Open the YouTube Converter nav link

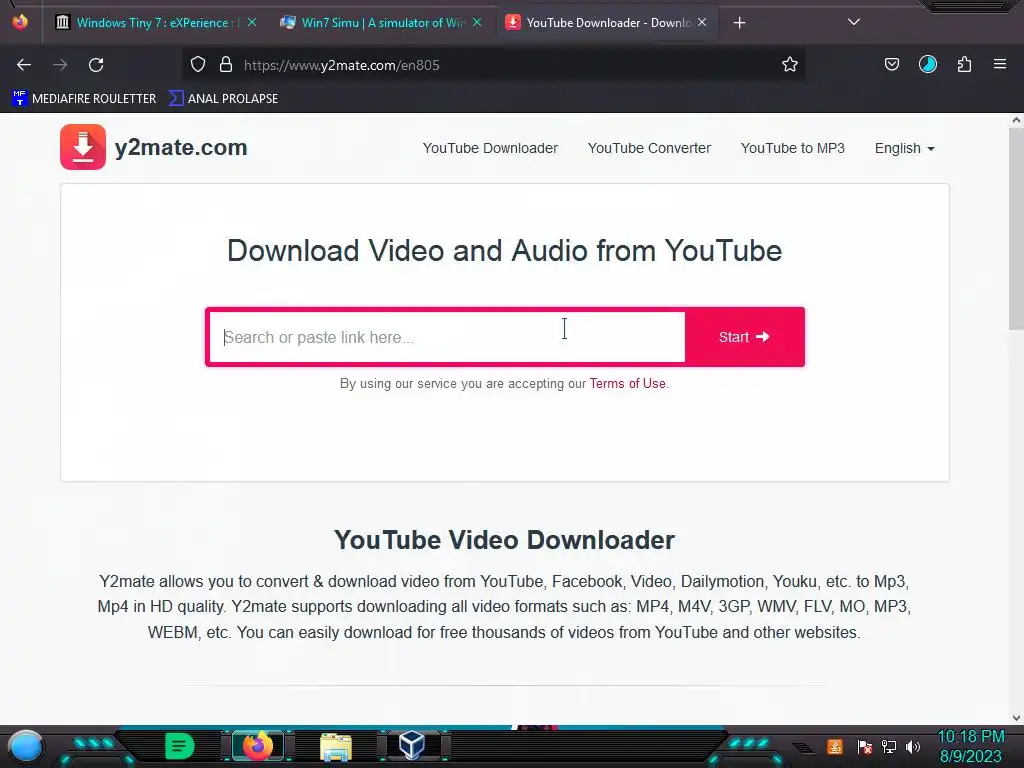tap(649, 148)
